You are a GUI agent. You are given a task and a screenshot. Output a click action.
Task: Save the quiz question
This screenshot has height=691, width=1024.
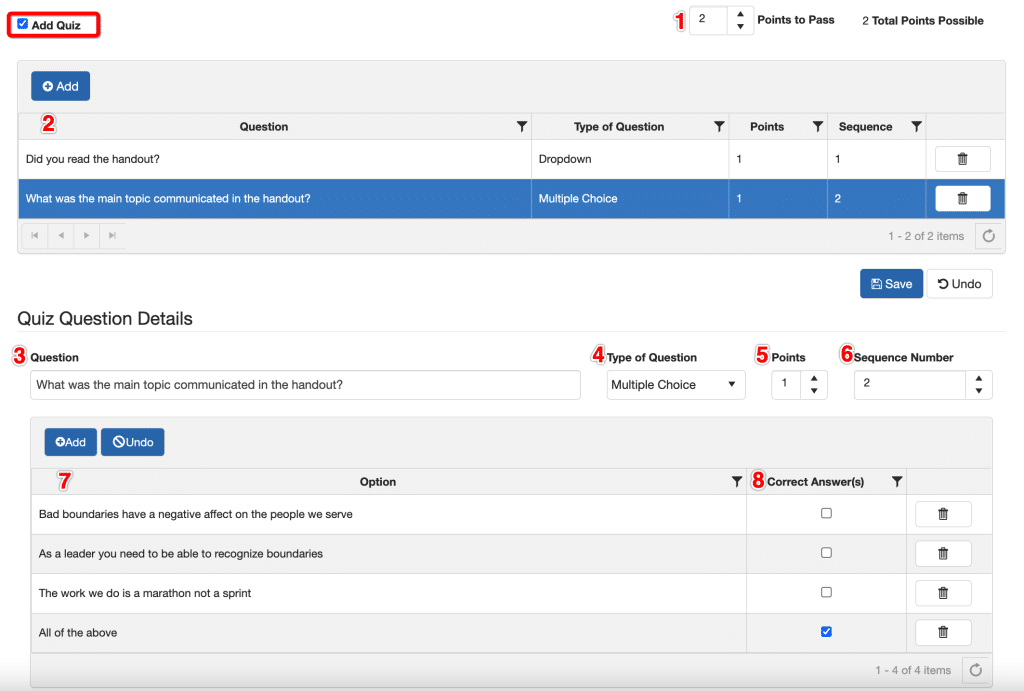coord(890,284)
